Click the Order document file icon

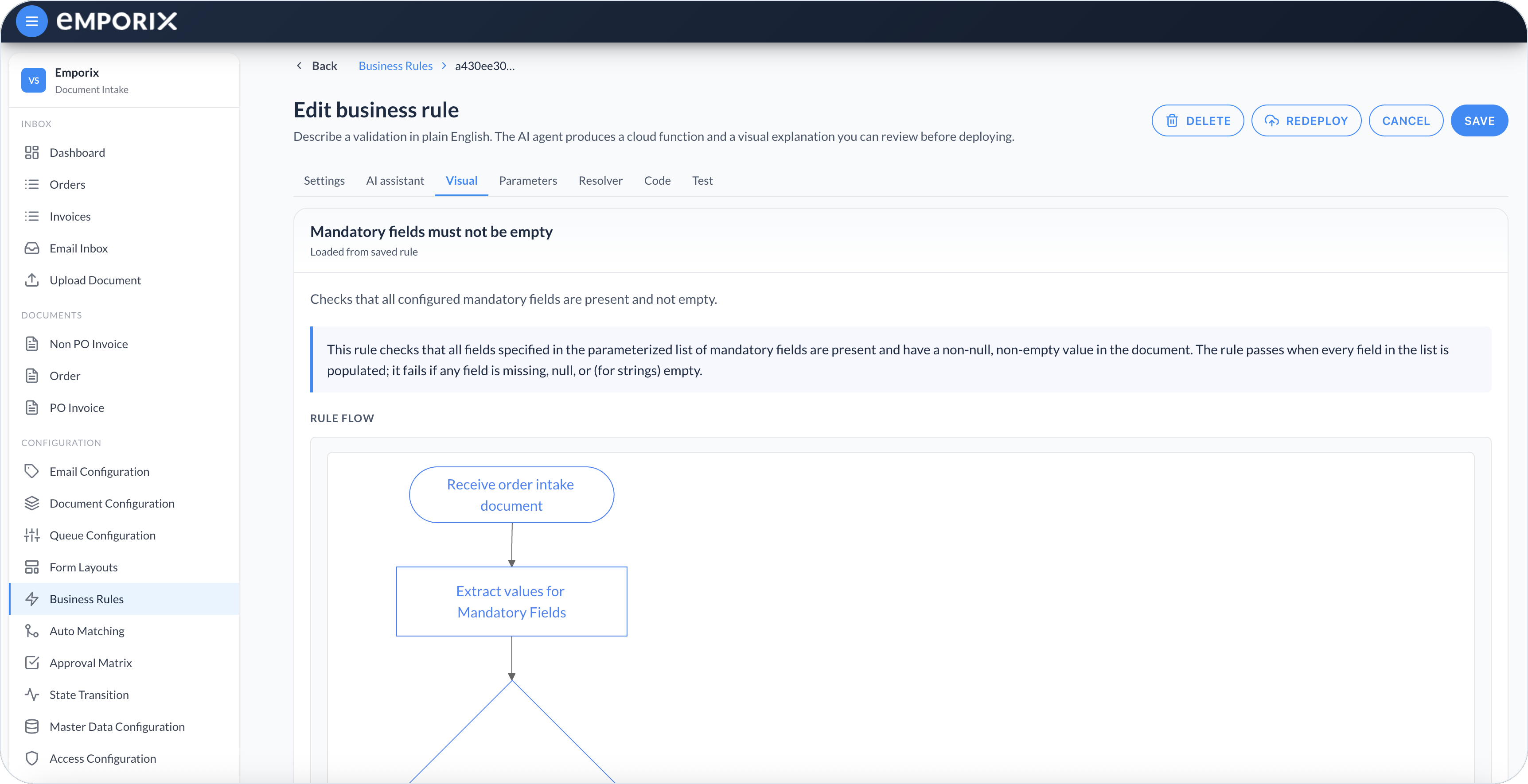[32, 376]
